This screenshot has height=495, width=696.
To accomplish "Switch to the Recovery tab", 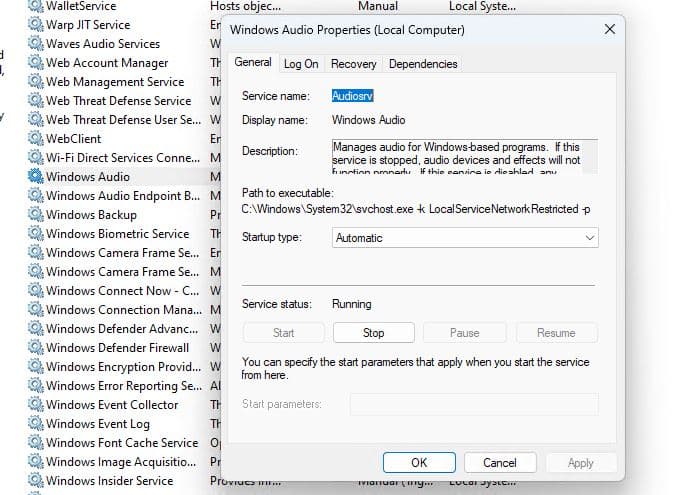I will pyautogui.click(x=353, y=64).
